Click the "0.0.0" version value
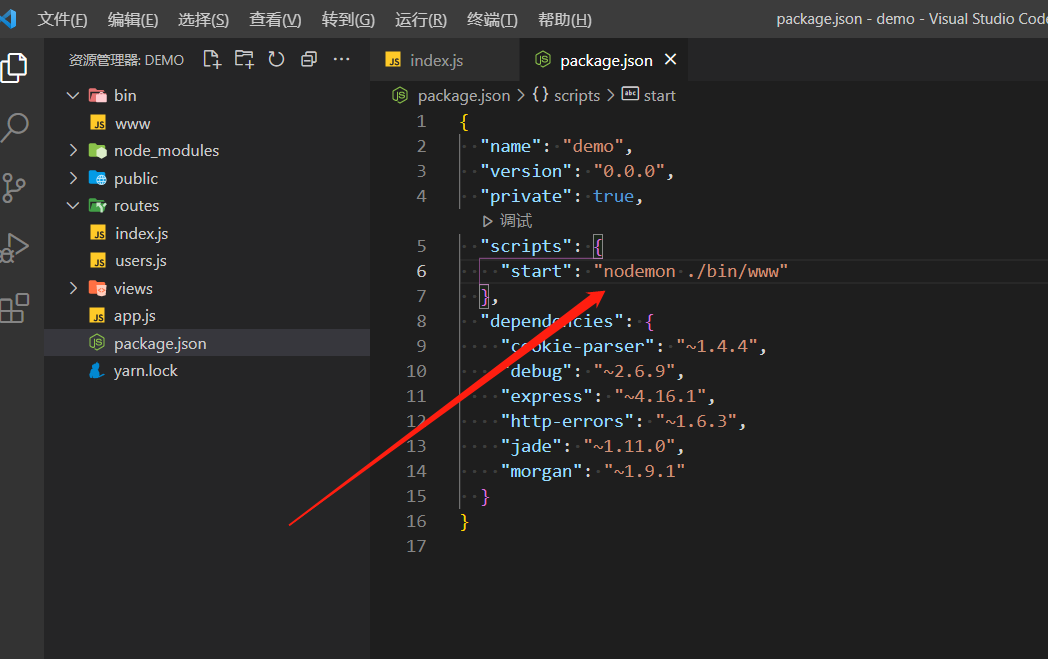 point(629,171)
